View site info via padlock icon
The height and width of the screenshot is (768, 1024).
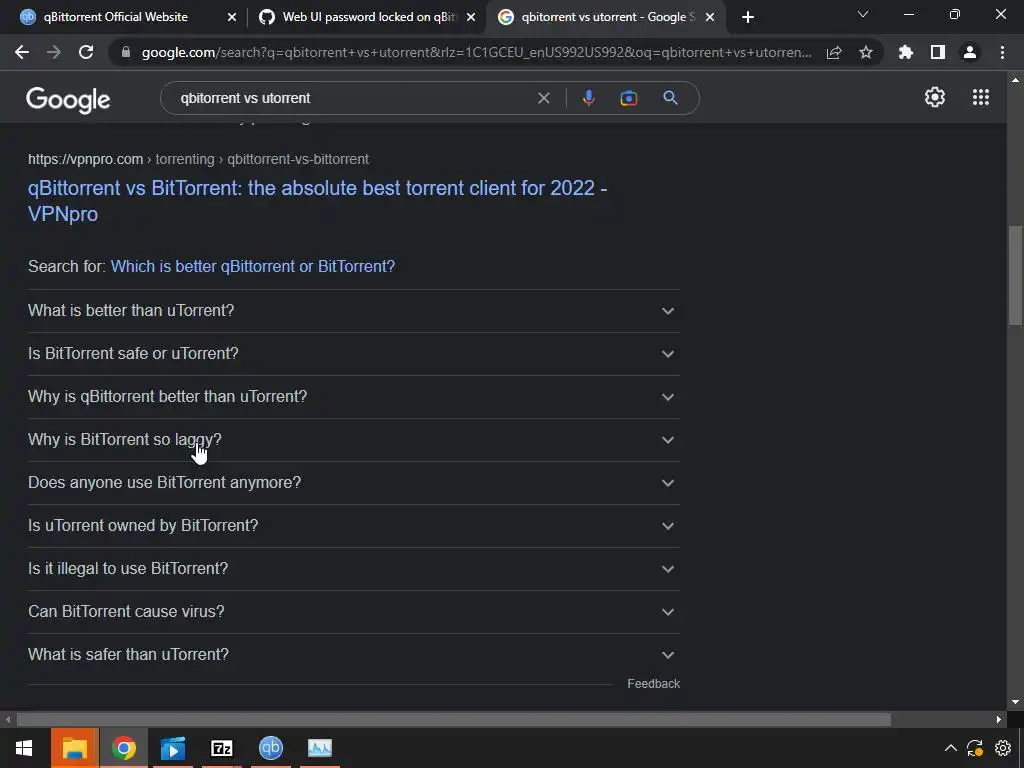(126, 52)
